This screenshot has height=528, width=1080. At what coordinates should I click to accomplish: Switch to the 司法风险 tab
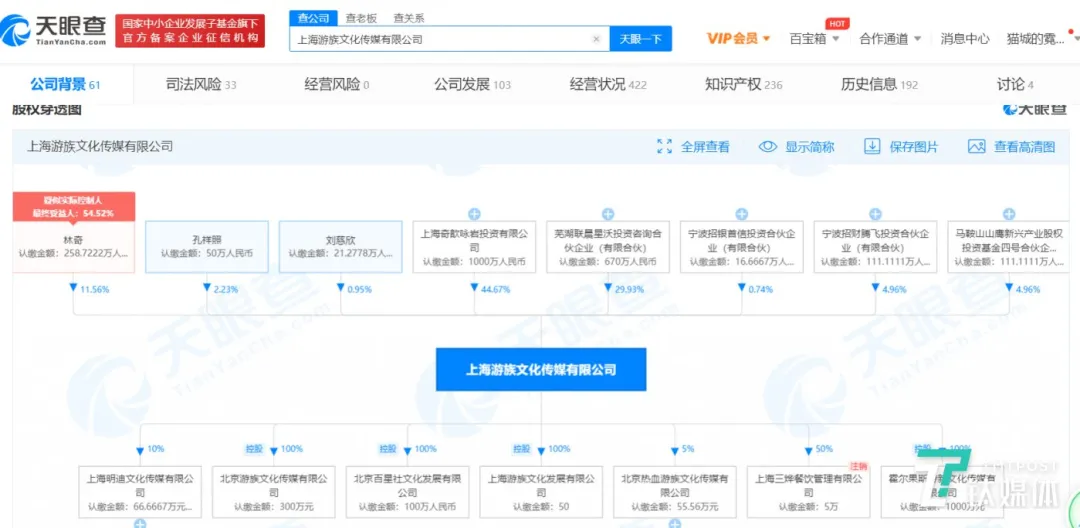click(x=200, y=84)
